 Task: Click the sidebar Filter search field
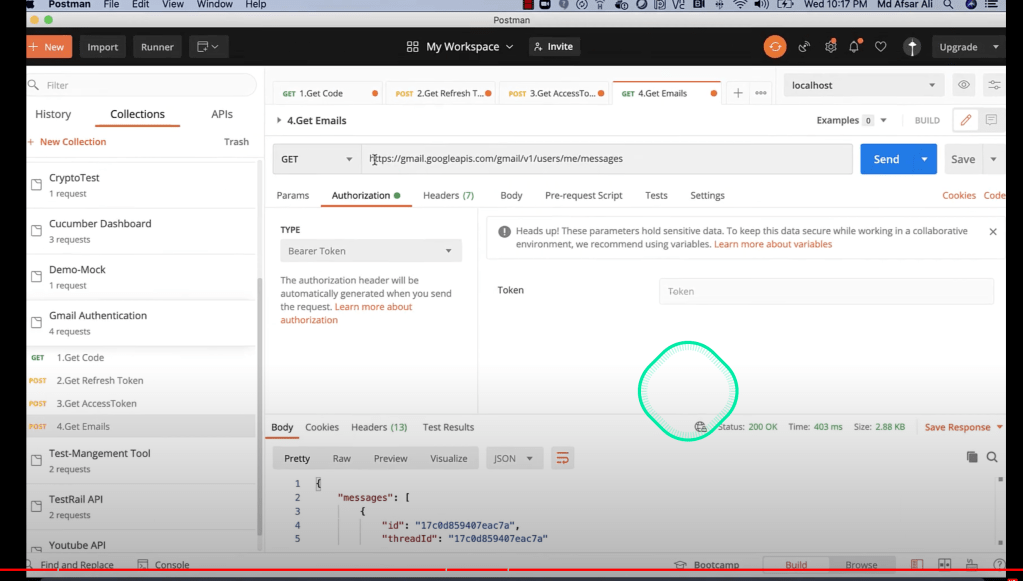click(142, 85)
